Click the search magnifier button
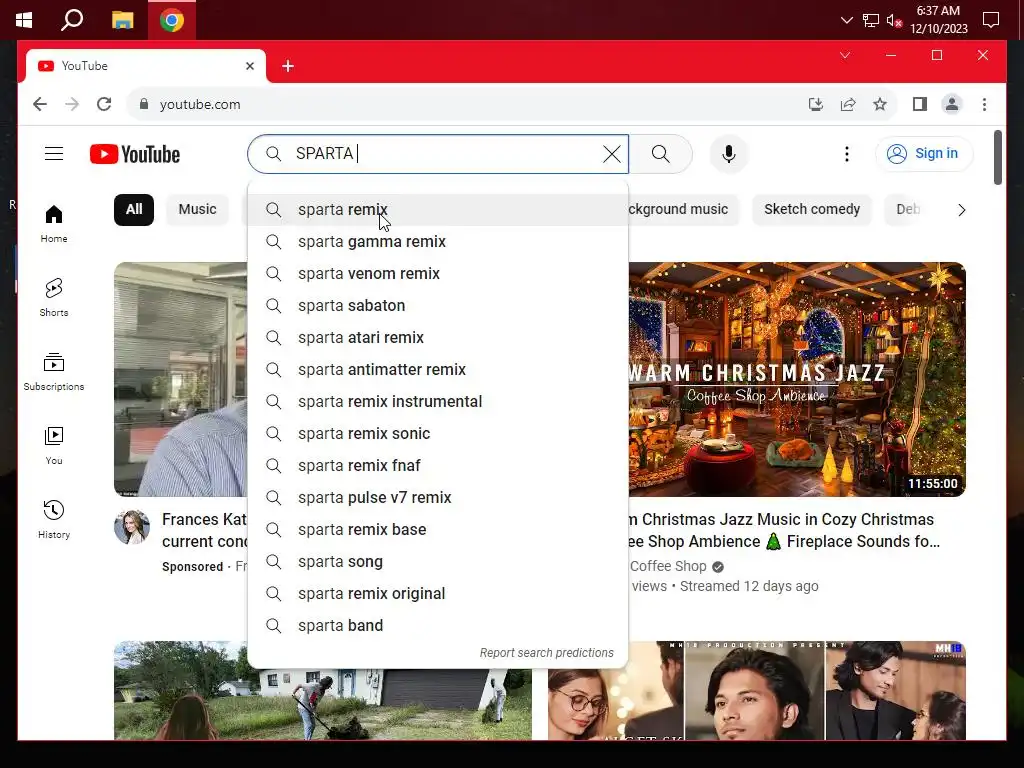 [x=661, y=154]
